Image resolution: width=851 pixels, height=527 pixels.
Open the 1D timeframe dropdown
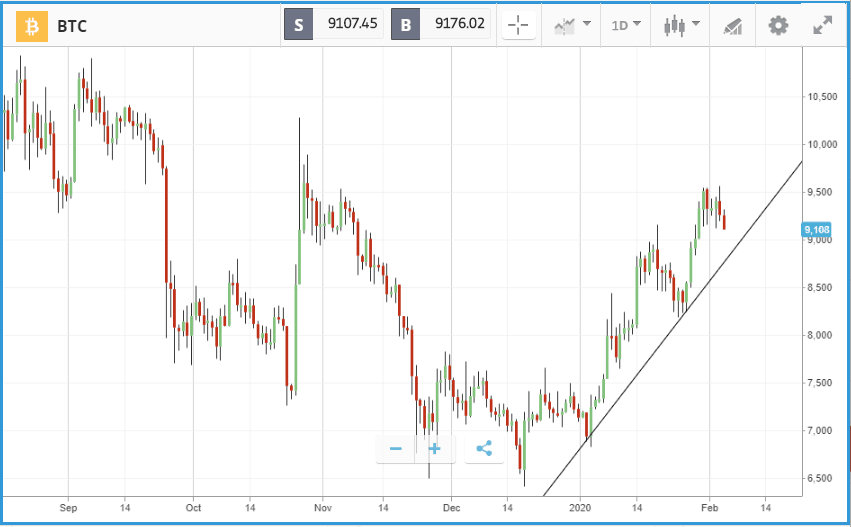[626, 26]
